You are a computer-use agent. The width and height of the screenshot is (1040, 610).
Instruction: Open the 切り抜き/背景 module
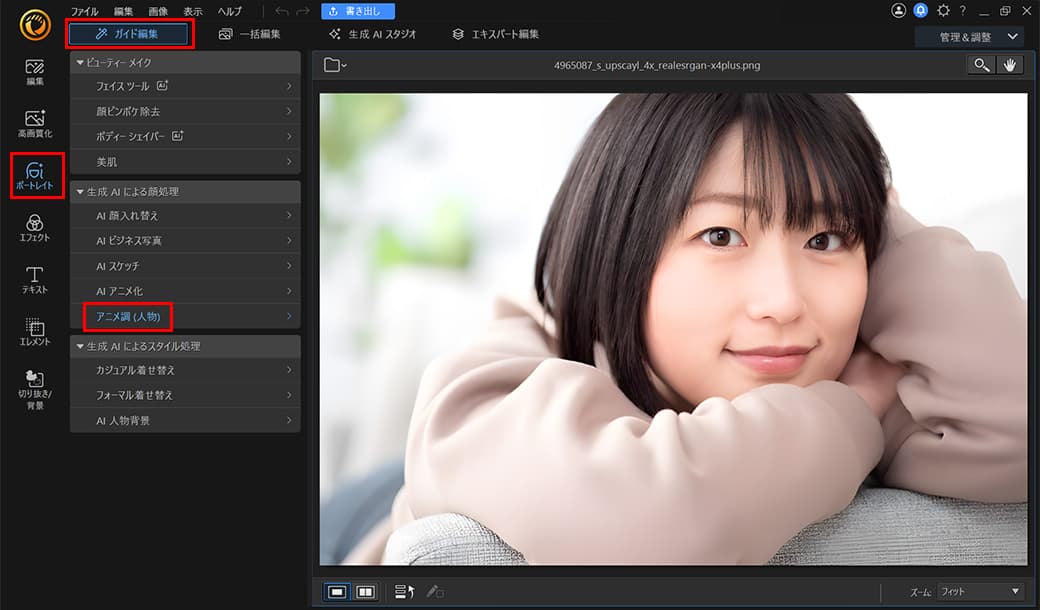pos(34,388)
